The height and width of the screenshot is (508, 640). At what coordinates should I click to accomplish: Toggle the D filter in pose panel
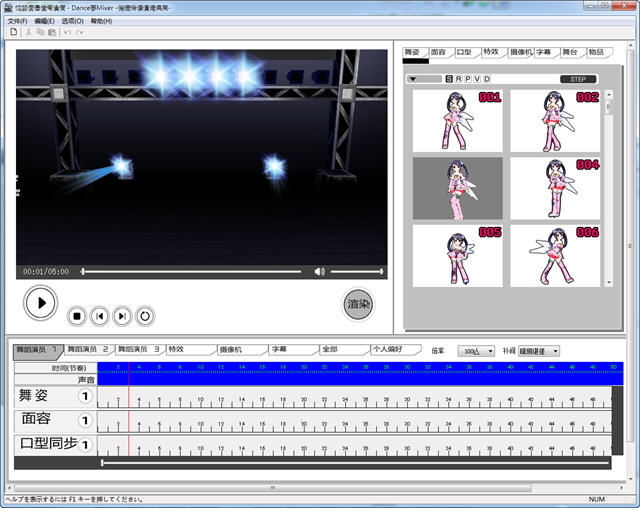coord(487,79)
